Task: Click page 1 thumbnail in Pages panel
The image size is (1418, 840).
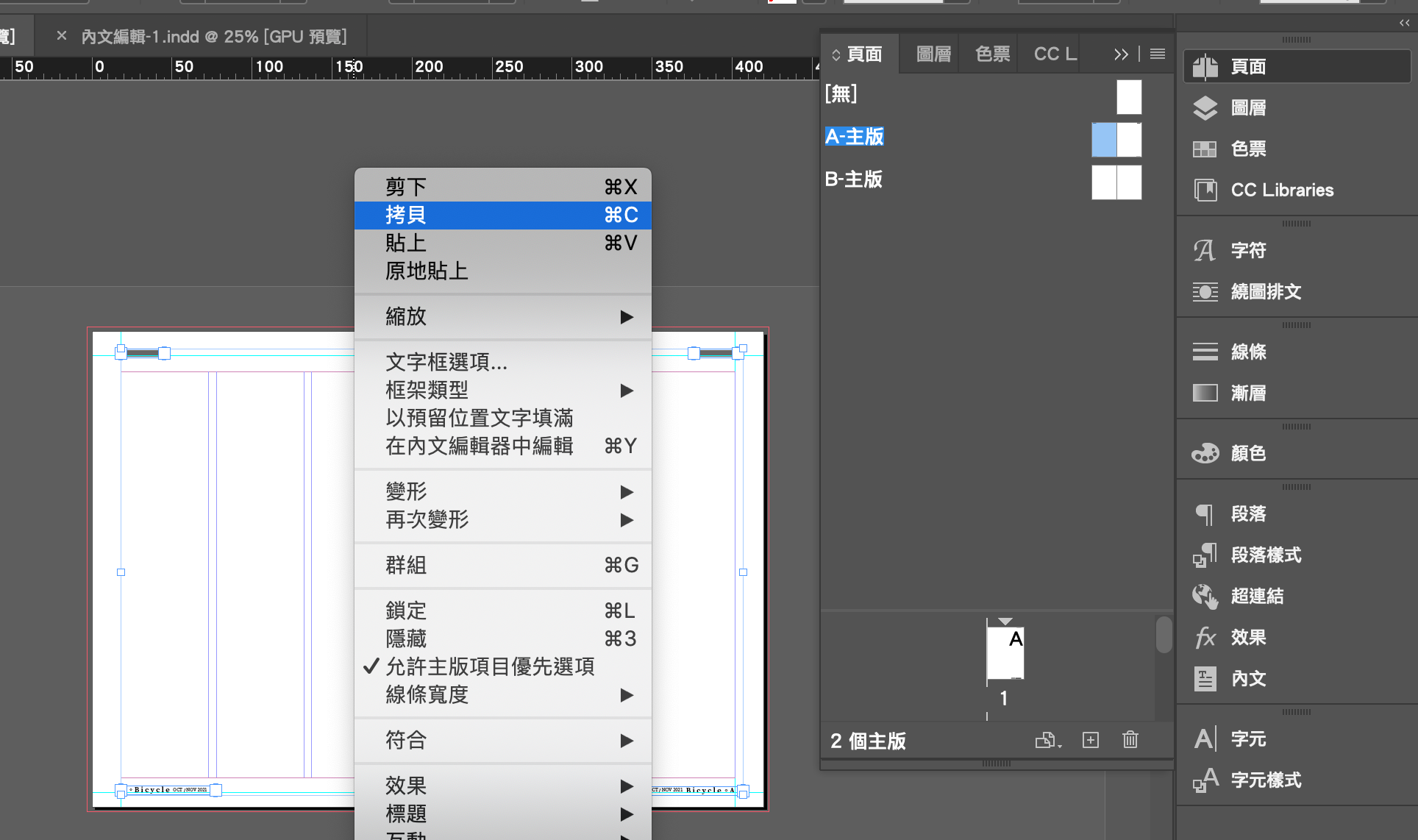Action: point(1005,653)
